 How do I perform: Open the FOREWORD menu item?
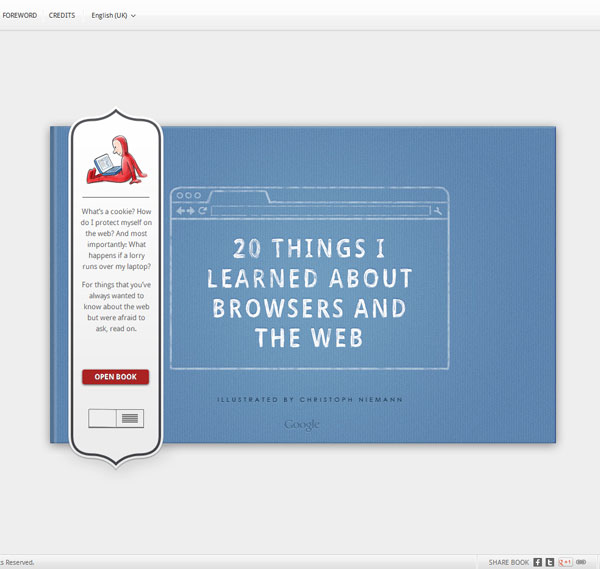tap(20, 15)
